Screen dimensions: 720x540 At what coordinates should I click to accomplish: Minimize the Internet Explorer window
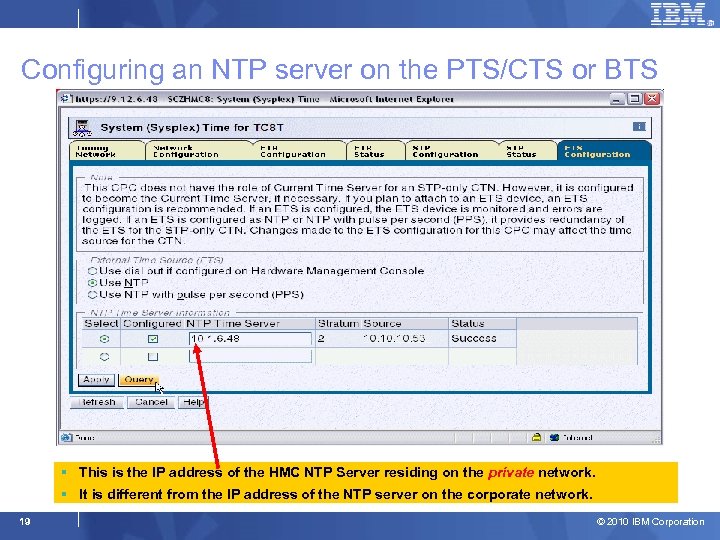click(x=618, y=99)
